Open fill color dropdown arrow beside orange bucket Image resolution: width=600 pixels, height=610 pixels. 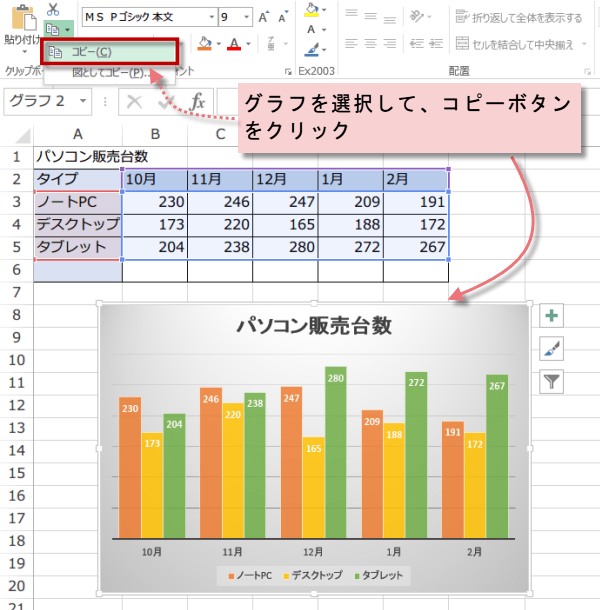(218, 44)
